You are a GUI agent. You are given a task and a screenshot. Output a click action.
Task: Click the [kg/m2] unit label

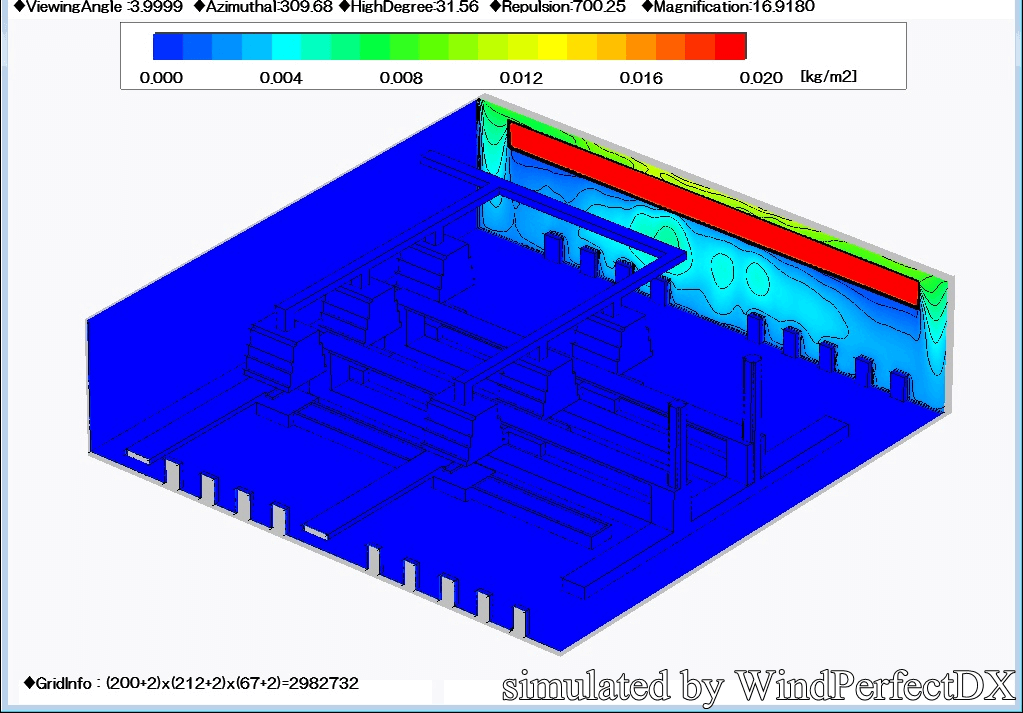pos(828,77)
